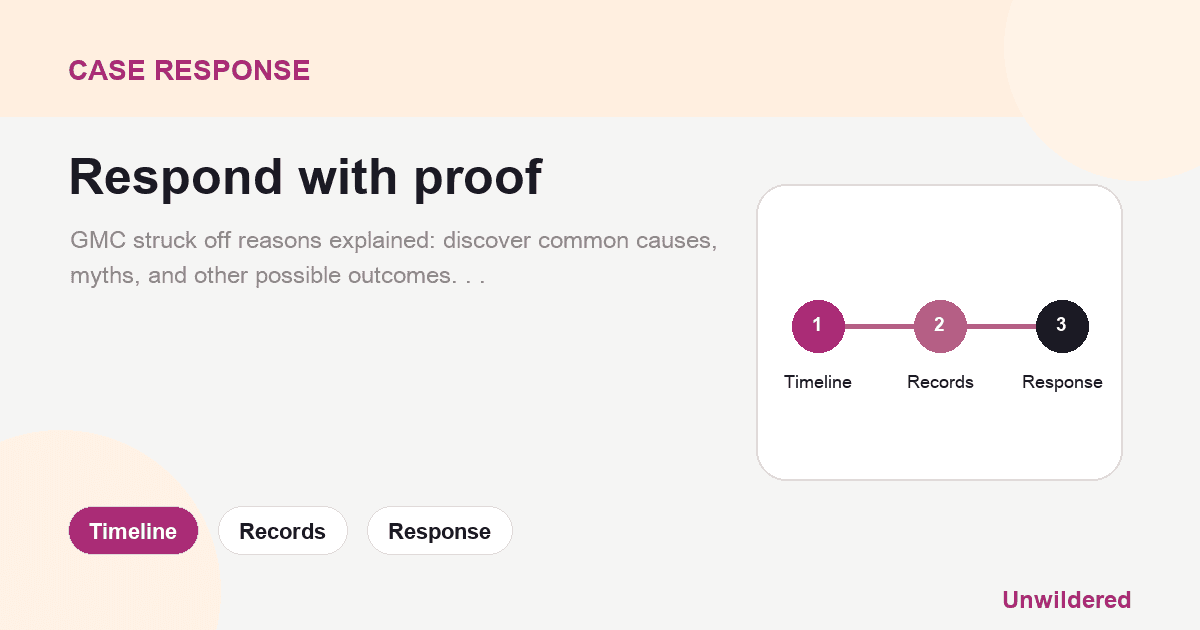Click the GMC struck off description text
The image size is (1200, 630).
[x=393, y=258]
